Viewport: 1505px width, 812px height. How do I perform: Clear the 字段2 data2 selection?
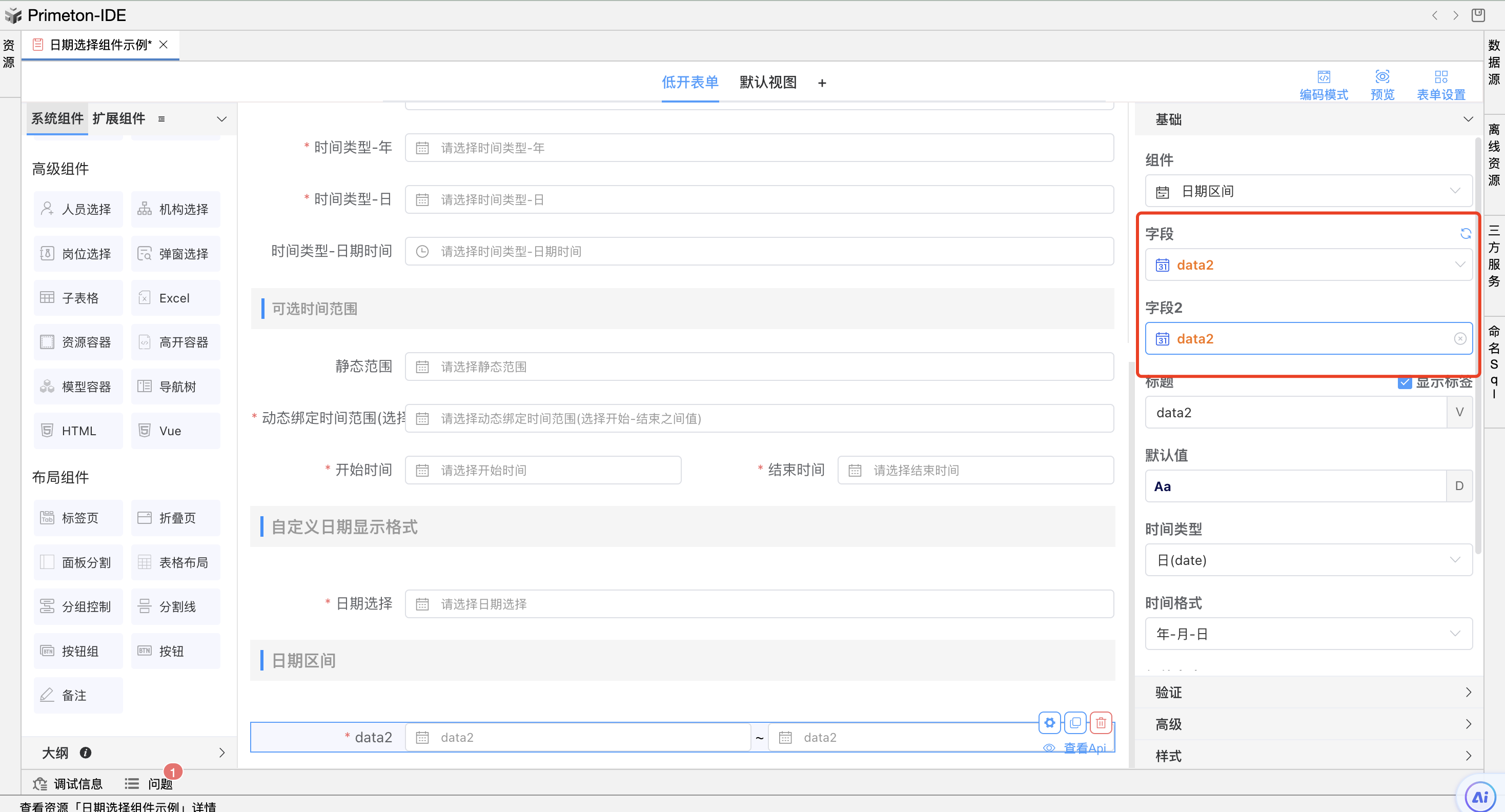[1459, 339]
